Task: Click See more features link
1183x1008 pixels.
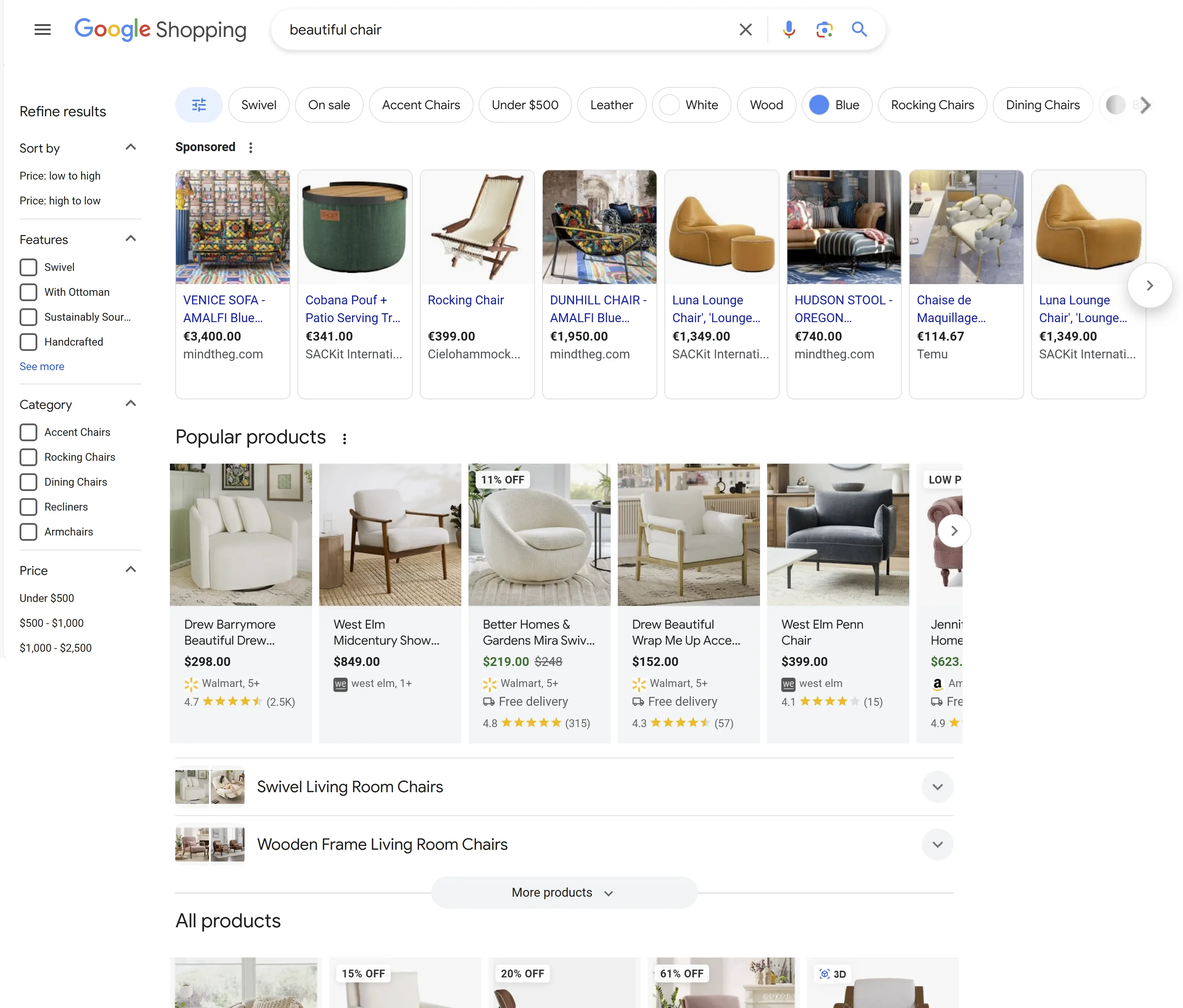Action: (x=42, y=367)
